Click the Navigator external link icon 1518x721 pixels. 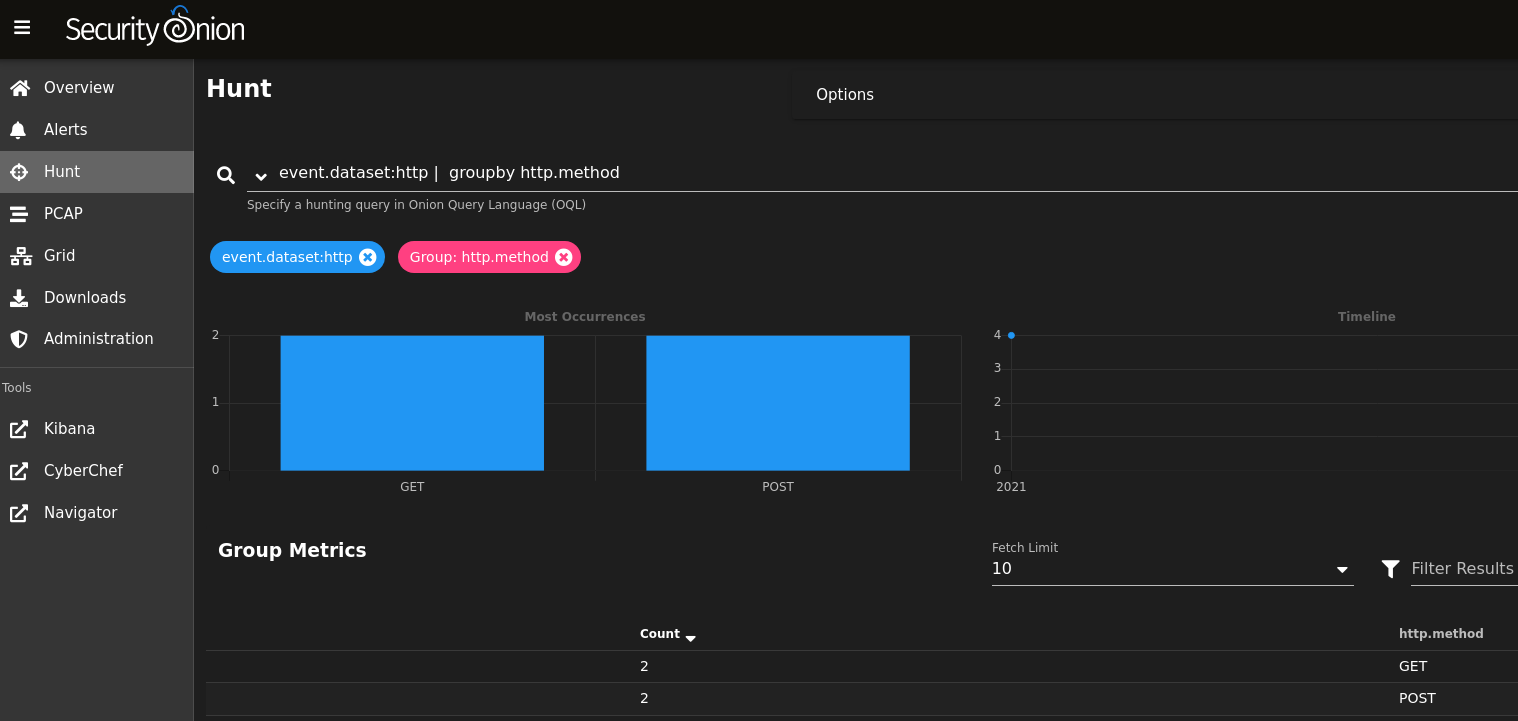pyautogui.click(x=19, y=513)
